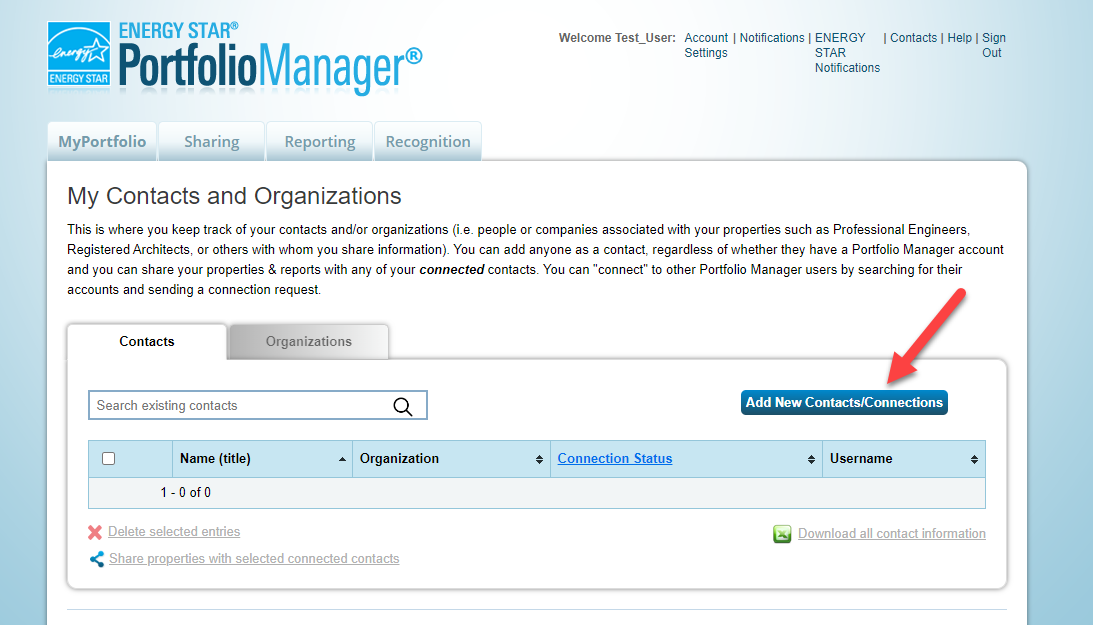Viewport: 1093px width, 625px height.
Task: Click the Username column header text
Action: pyautogui.click(x=861, y=458)
